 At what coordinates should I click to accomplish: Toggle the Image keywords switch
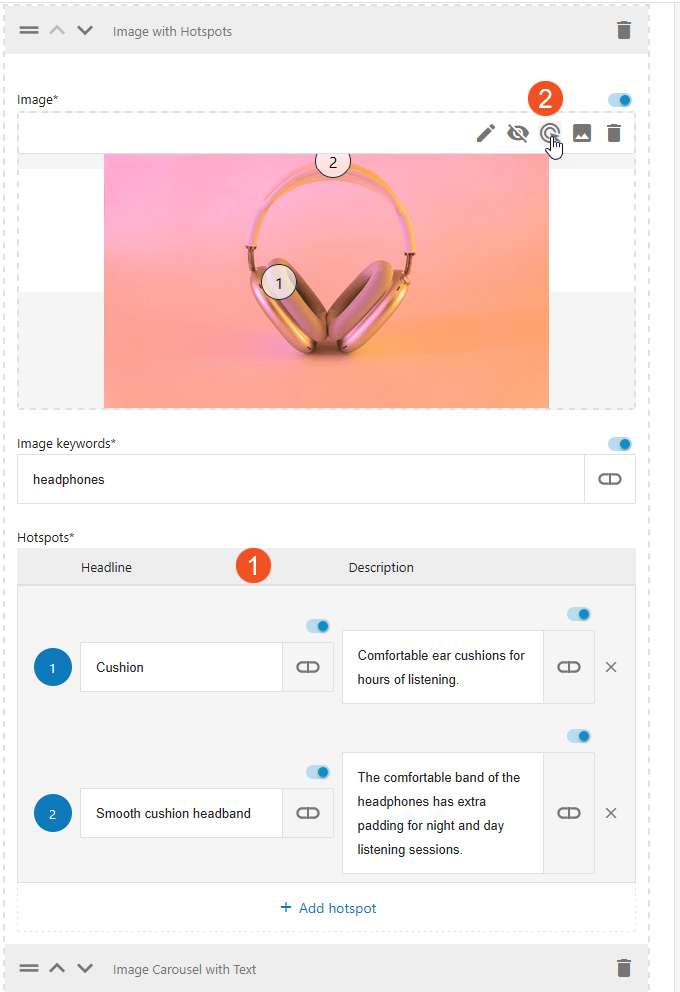pyautogui.click(x=620, y=444)
